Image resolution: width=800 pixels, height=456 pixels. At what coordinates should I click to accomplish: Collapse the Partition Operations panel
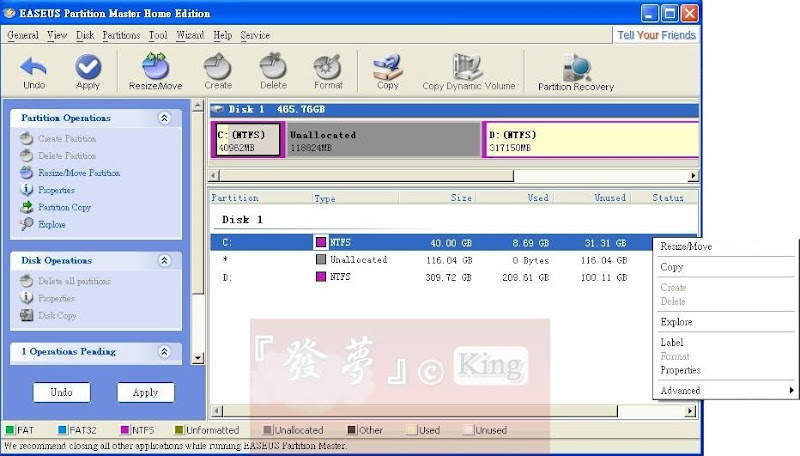tap(164, 118)
